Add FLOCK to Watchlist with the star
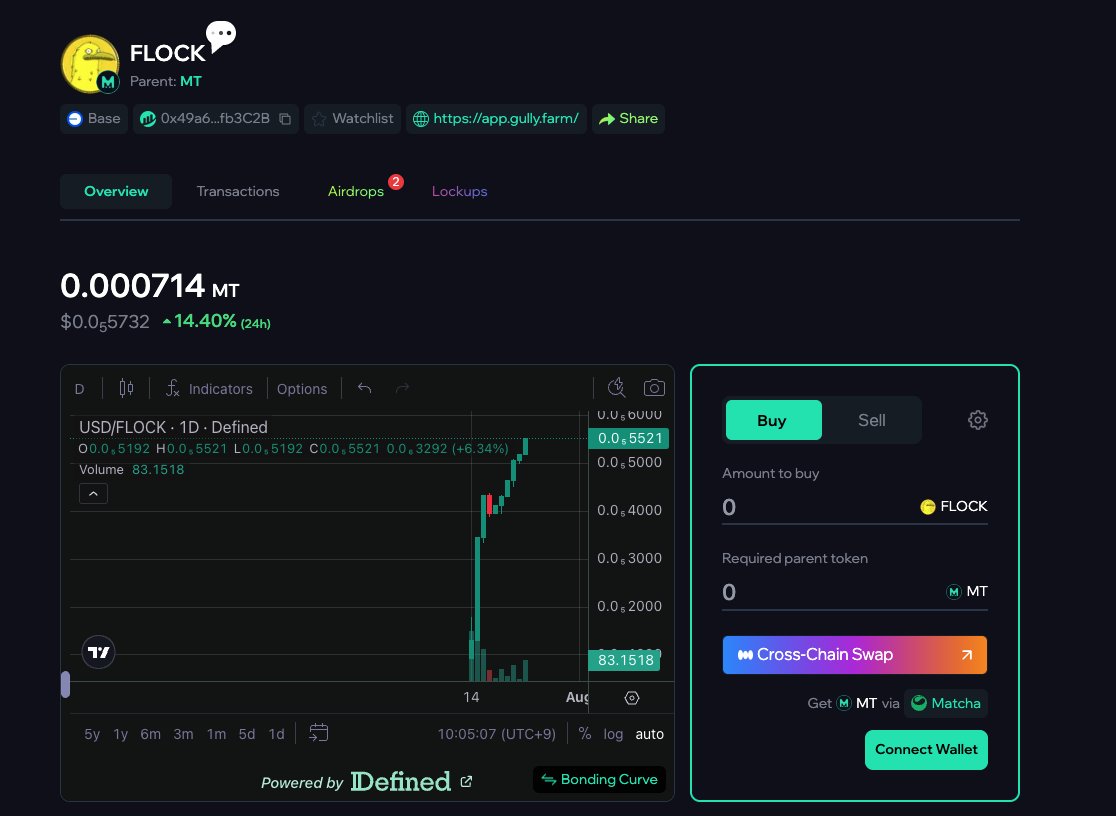 coord(353,119)
